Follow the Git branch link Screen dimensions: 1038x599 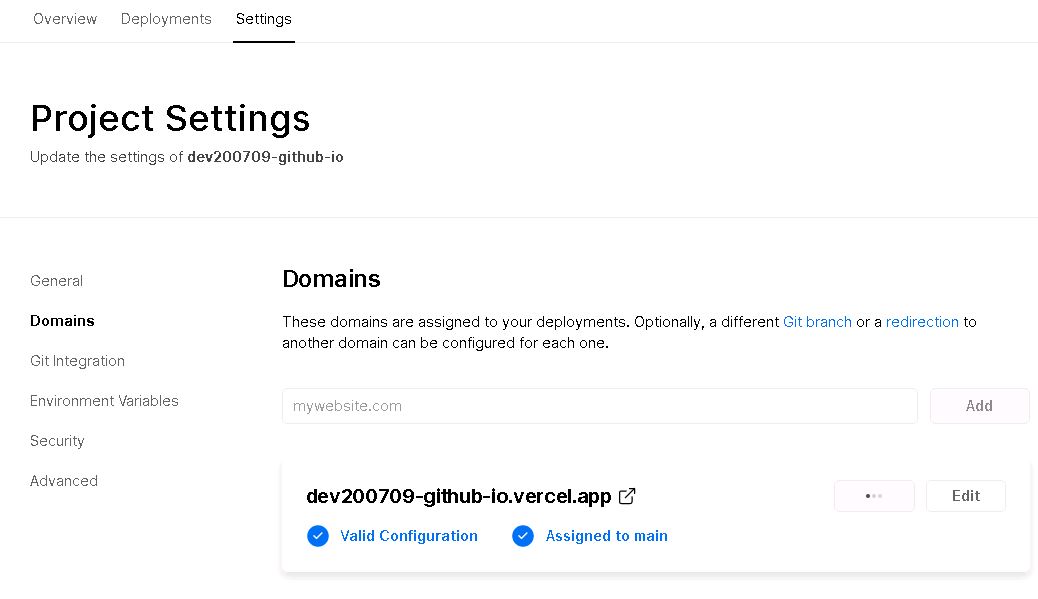point(817,322)
